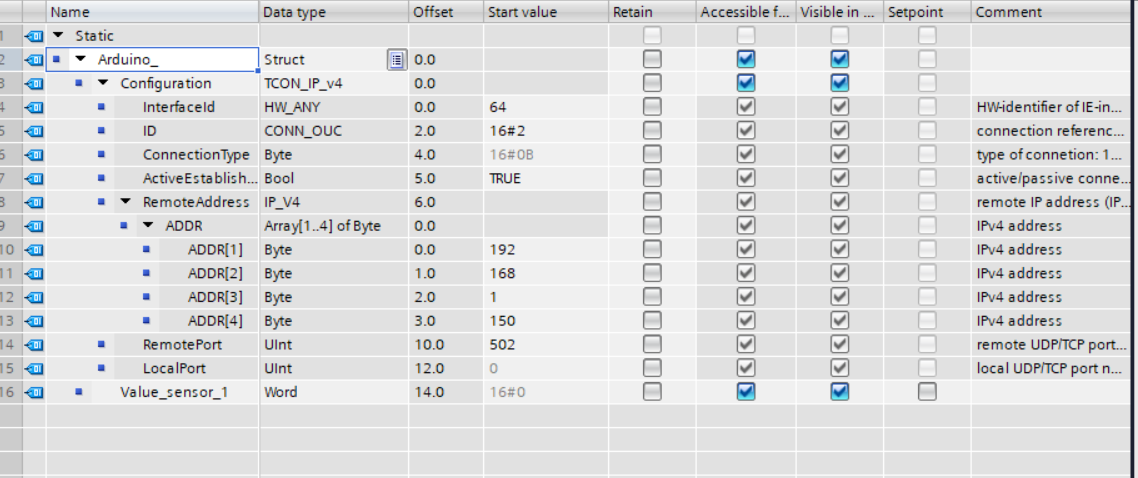The height and width of the screenshot is (478, 1138).
Task: Click the tag icon of the Static row
Action: [x=34, y=36]
